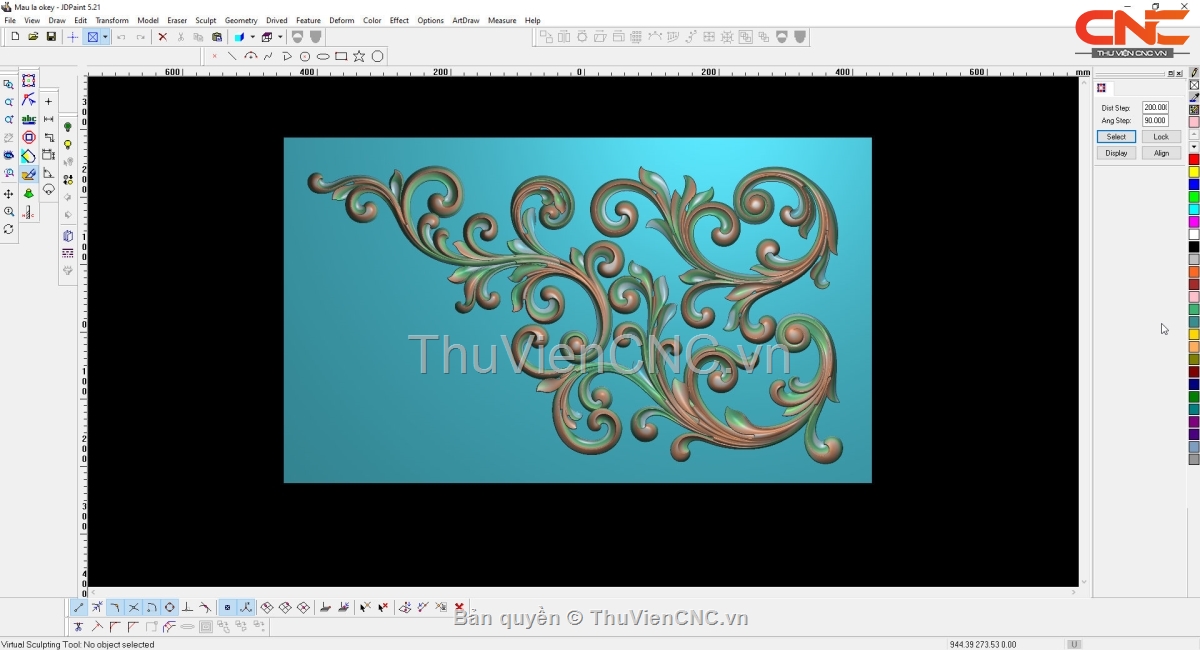Open the Sculpt menu

click(205, 20)
